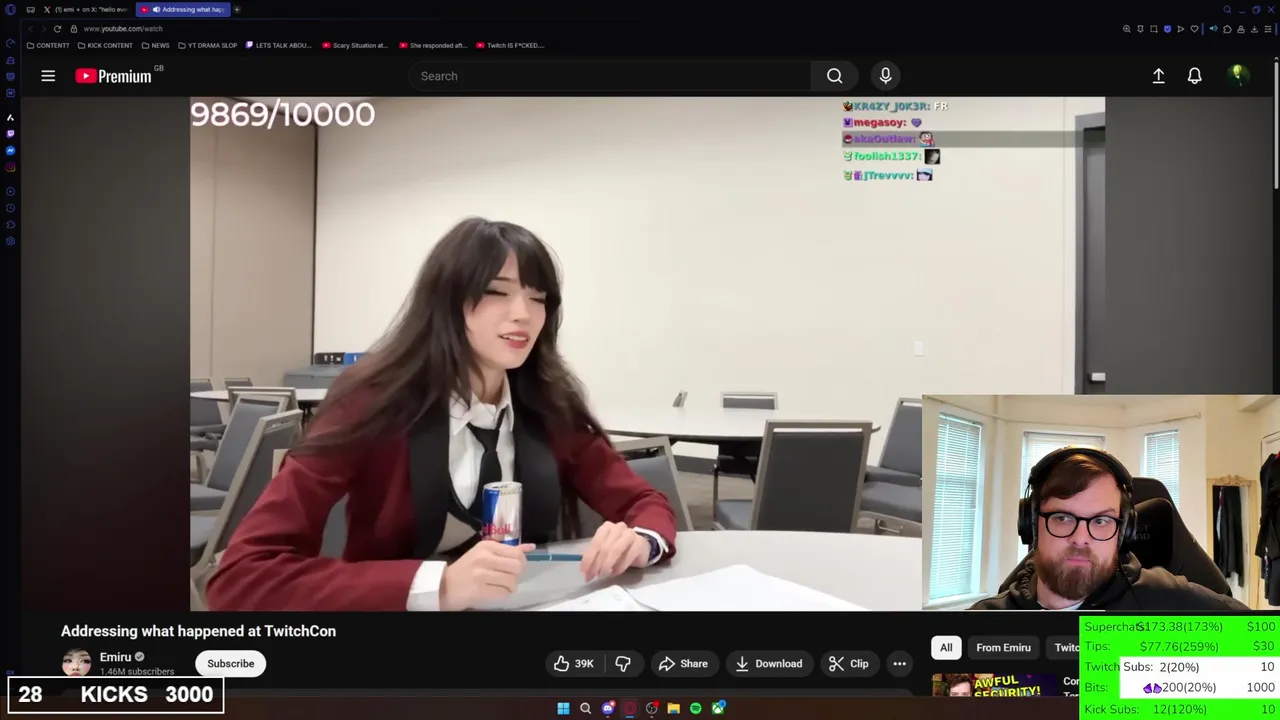
Task: Open a new browser tab
Action: (x=237, y=10)
